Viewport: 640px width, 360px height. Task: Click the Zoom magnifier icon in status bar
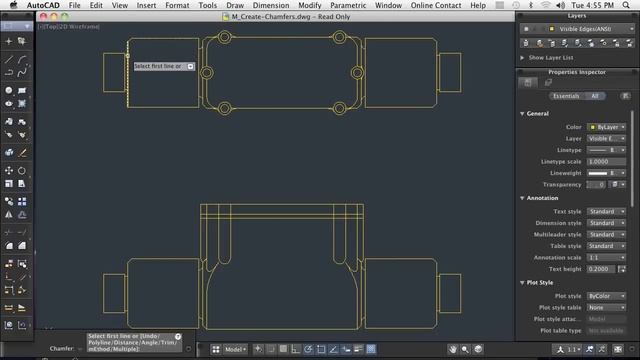click(x=465, y=349)
